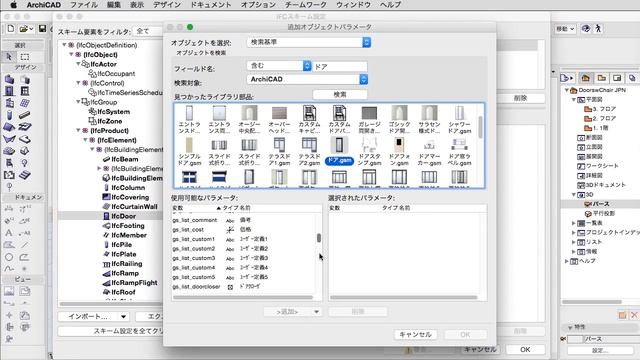Expand the 一覧表 navigator folder
Image resolution: width=640 pixels, height=360 pixels.
pos(573,223)
